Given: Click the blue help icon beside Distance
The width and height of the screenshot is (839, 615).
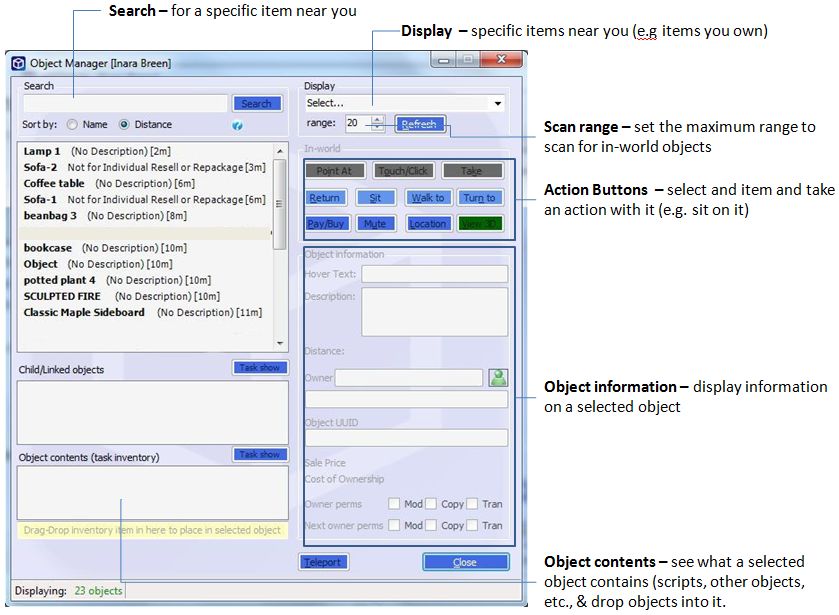Looking at the screenshot, I should point(237,126).
